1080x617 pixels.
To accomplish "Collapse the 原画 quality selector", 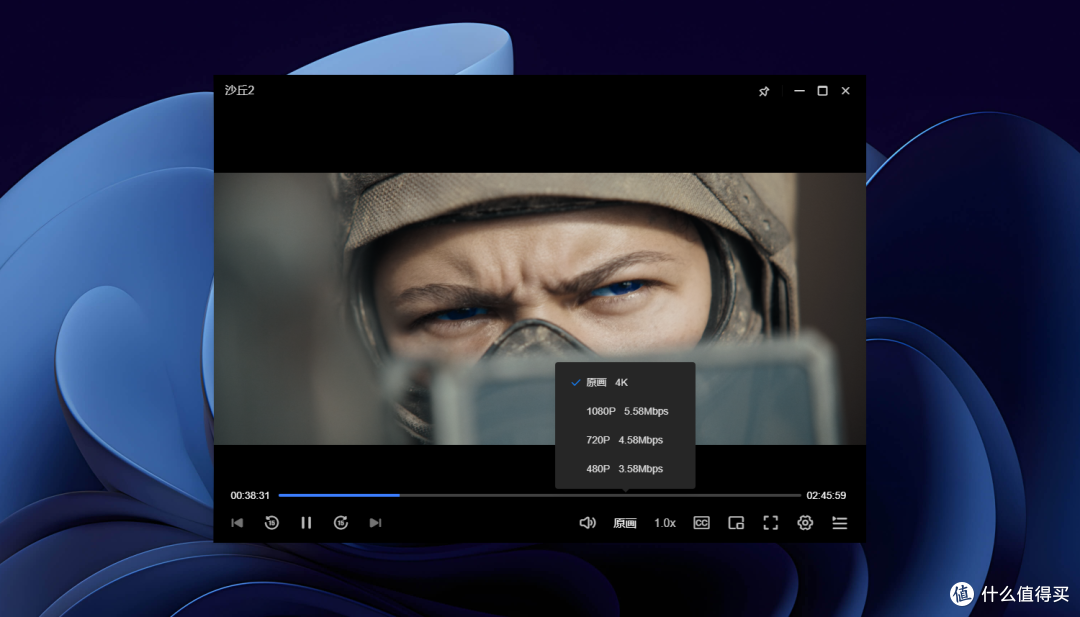I will [625, 523].
